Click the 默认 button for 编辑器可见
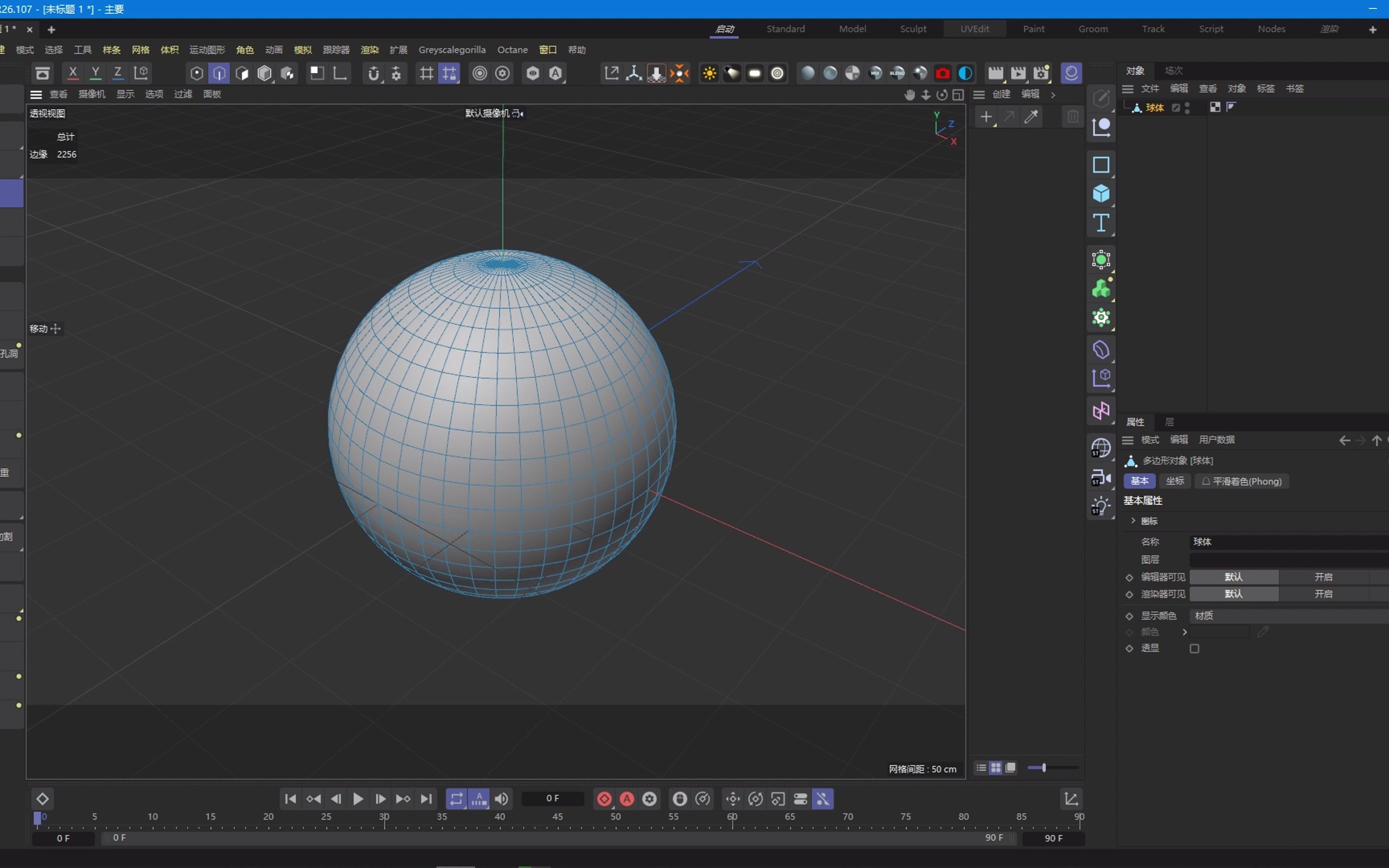The width and height of the screenshot is (1389, 868). click(x=1235, y=577)
